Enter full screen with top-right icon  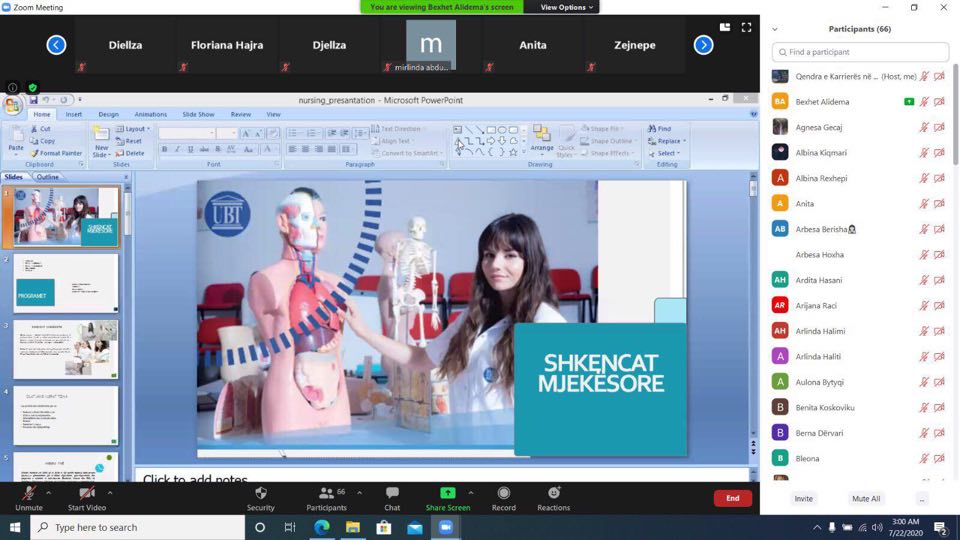746,28
